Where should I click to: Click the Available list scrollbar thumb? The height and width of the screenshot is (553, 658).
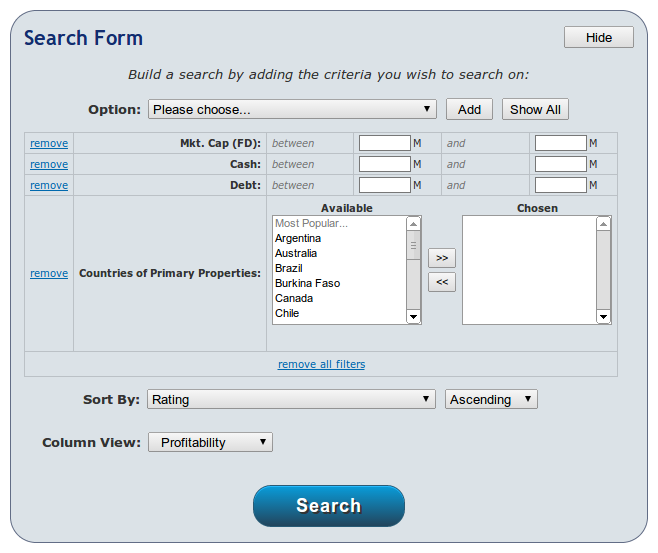(x=413, y=245)
